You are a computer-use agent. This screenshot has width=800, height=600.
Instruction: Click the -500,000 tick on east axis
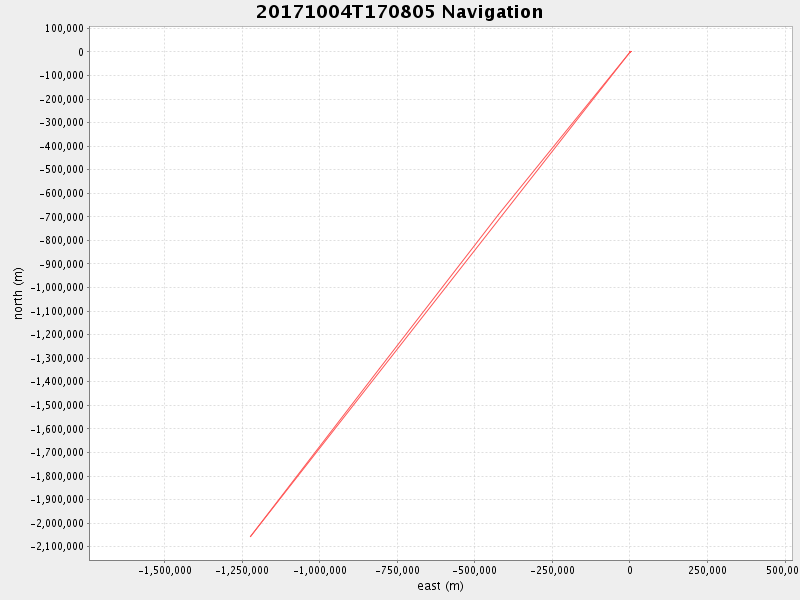coord(475,571)
